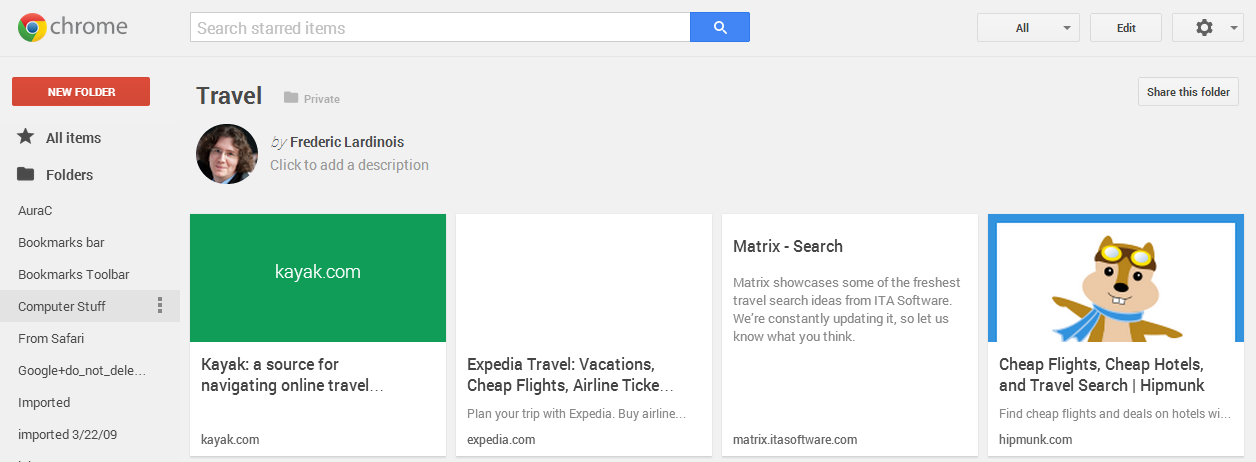Open the AuraC folder
1256x462 pixels.
(x=35, y=211)
